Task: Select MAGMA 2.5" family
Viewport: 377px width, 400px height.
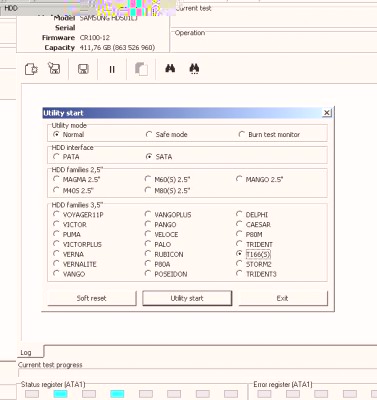Action: point(56,179)
